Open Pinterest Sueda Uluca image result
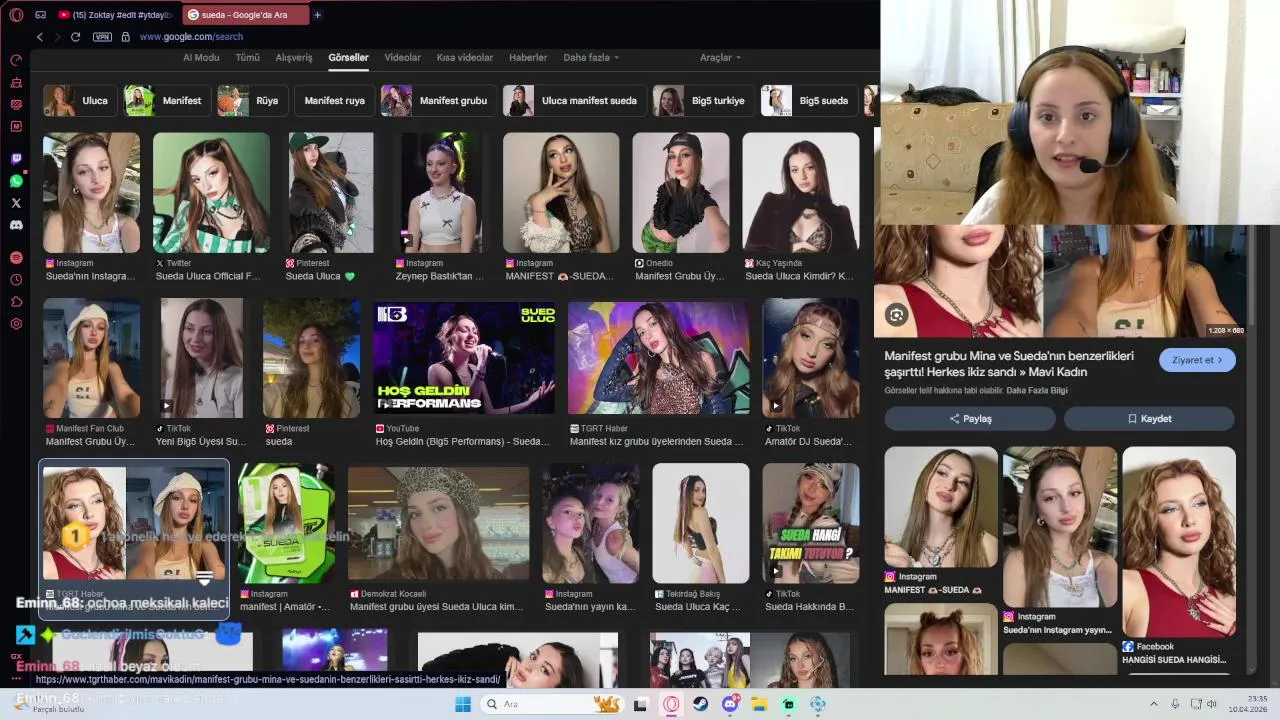The height and width of the screenshot is (720, 1280). [331, 192]
